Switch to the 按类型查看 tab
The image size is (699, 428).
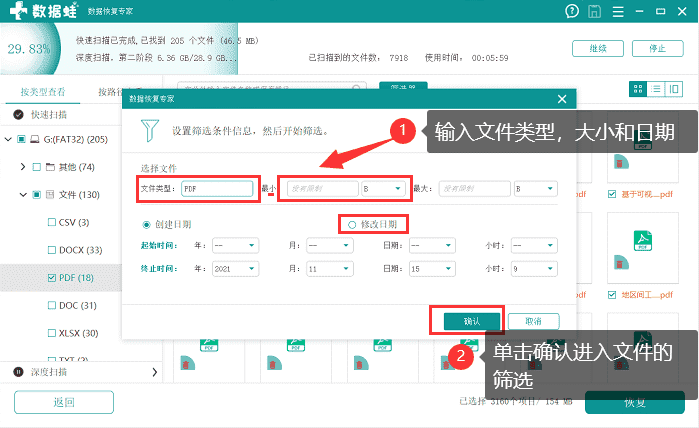(x=43, y=92)
